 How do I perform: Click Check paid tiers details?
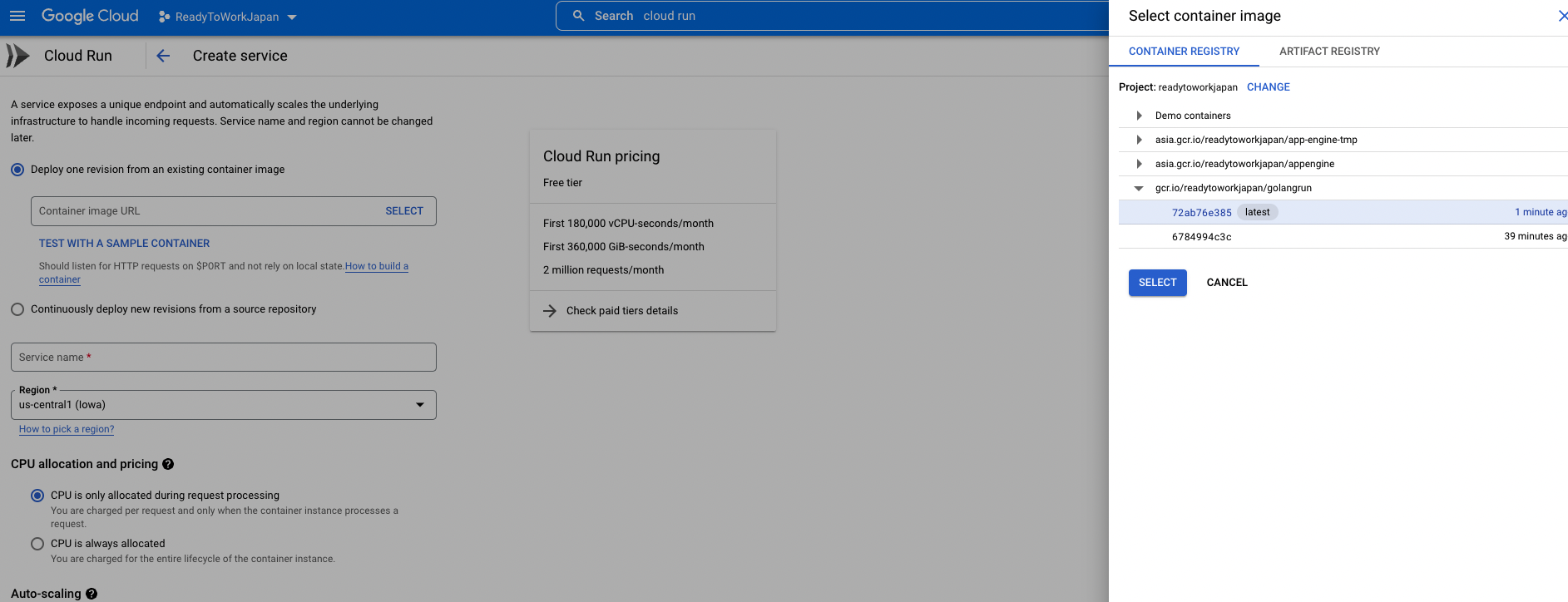click(622, 311)
